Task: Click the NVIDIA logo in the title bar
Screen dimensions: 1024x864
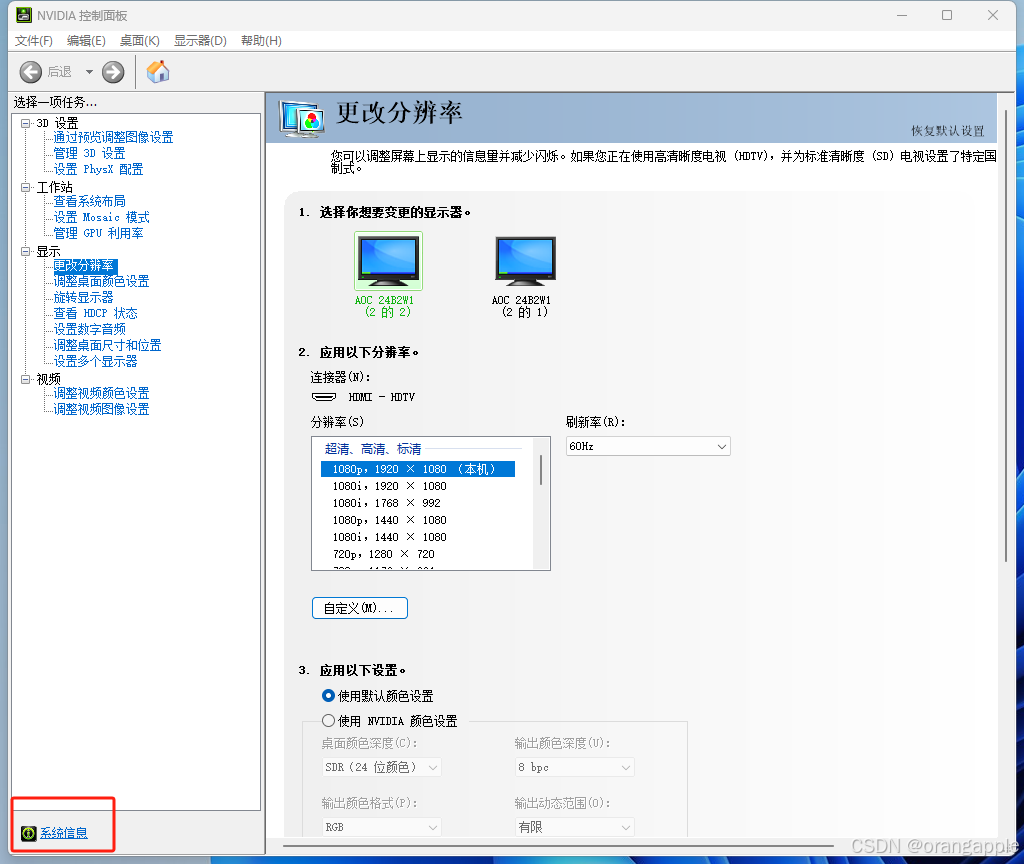Action: [24, 15]
